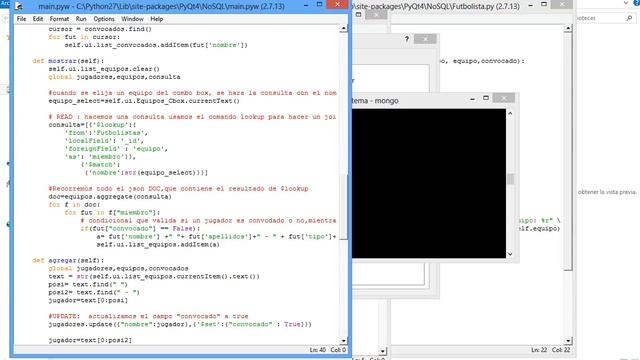640x360 pixels.
Task: Open the Run menu in main.pyw
Action: click(81, 19)
